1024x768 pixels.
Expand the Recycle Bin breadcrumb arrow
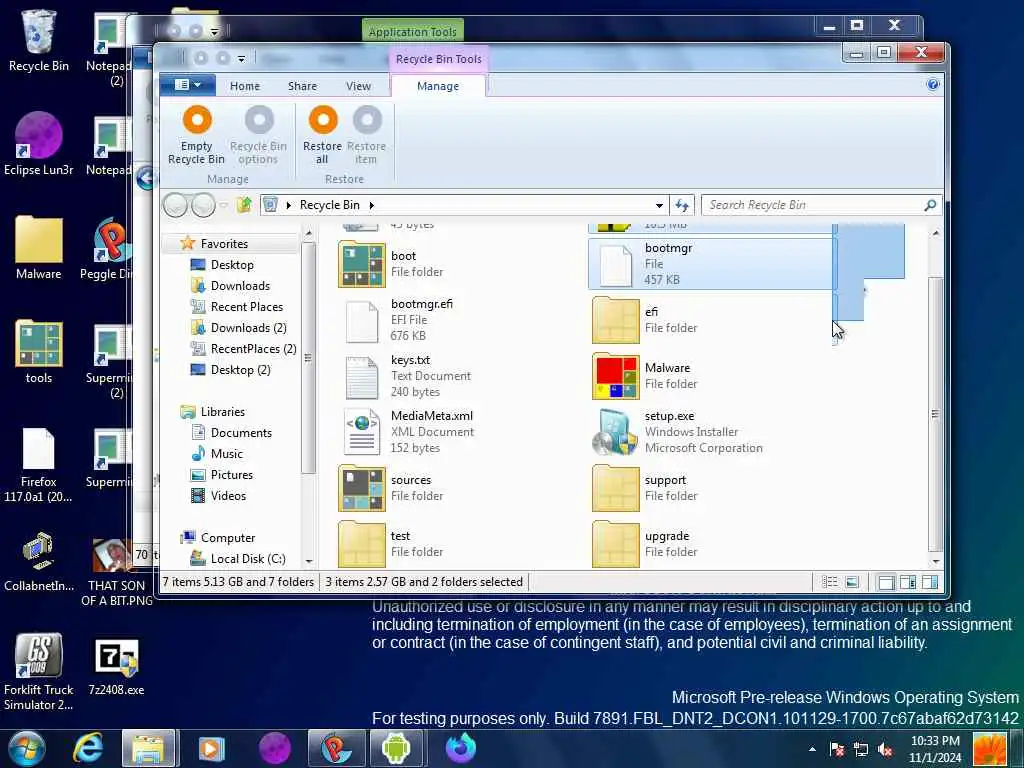(x=372, y=205)
